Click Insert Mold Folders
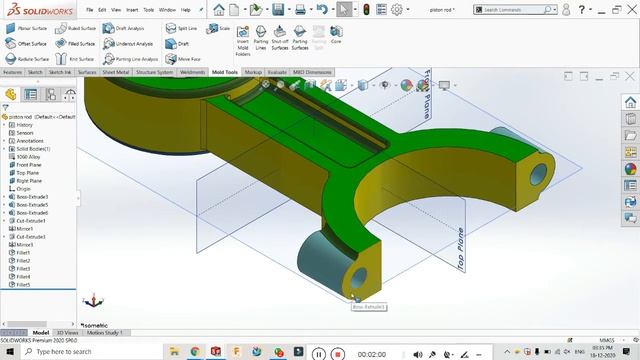This screenshot has height=360, width=640. tap(243, 40)
